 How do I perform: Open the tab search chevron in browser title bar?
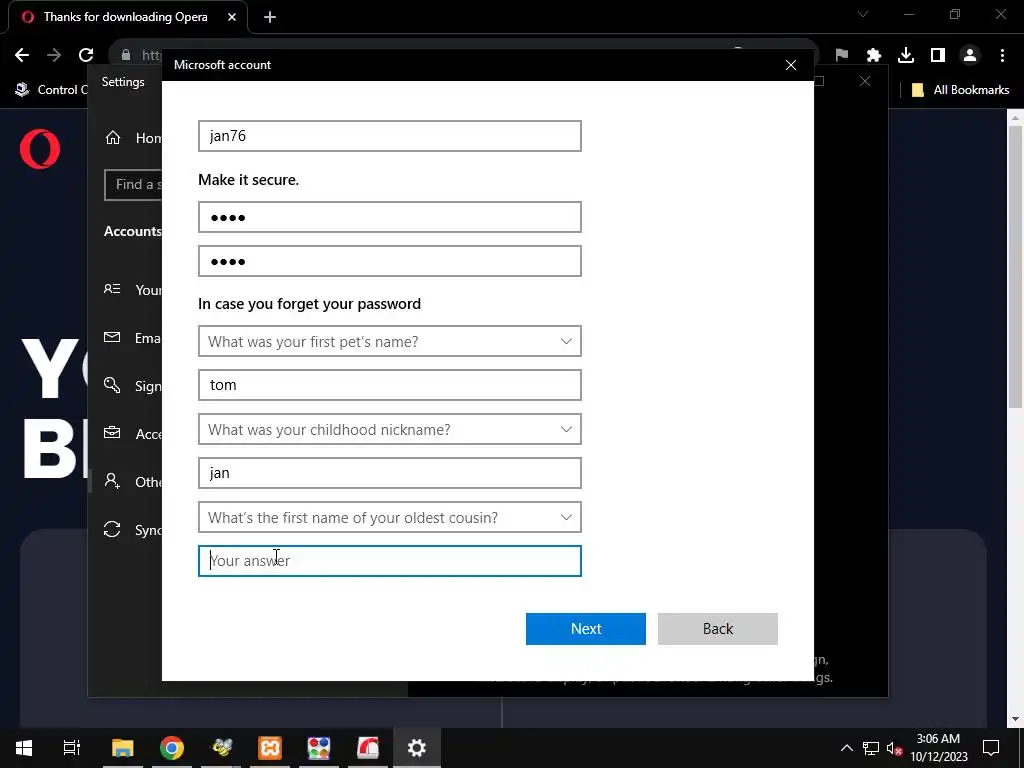tap(863, 14)
